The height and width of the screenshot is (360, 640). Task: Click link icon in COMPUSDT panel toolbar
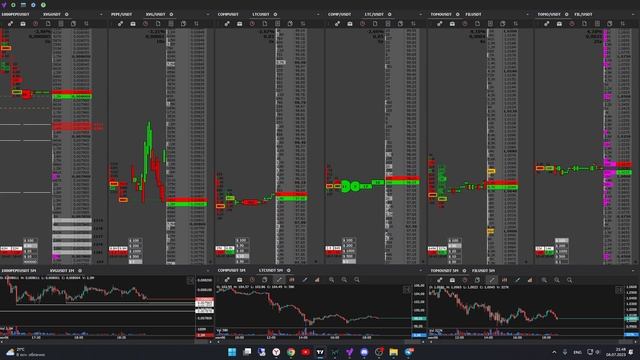pyautogui.click(x=227, y=24)
